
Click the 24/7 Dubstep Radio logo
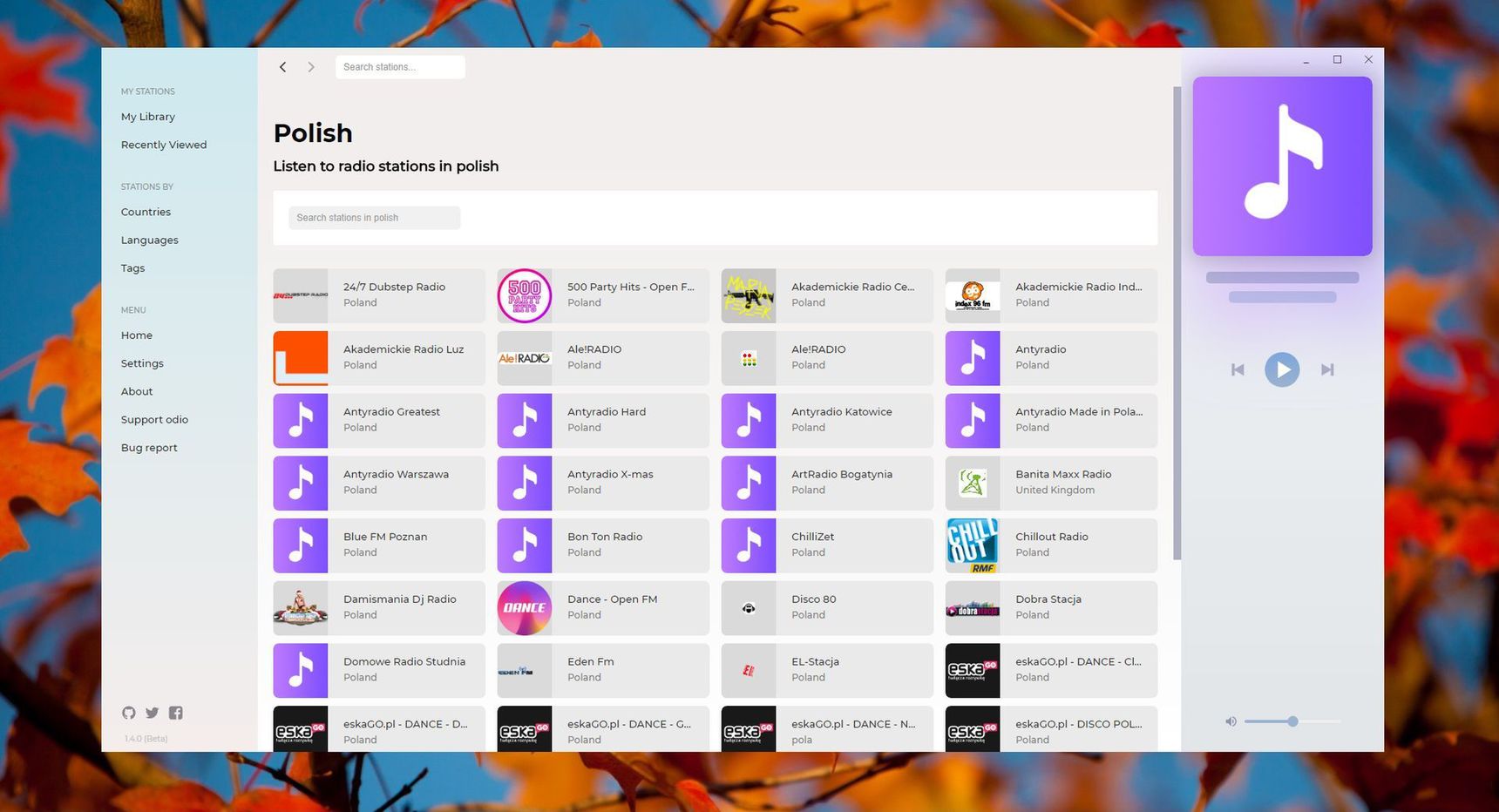click(x=301, y=296)
